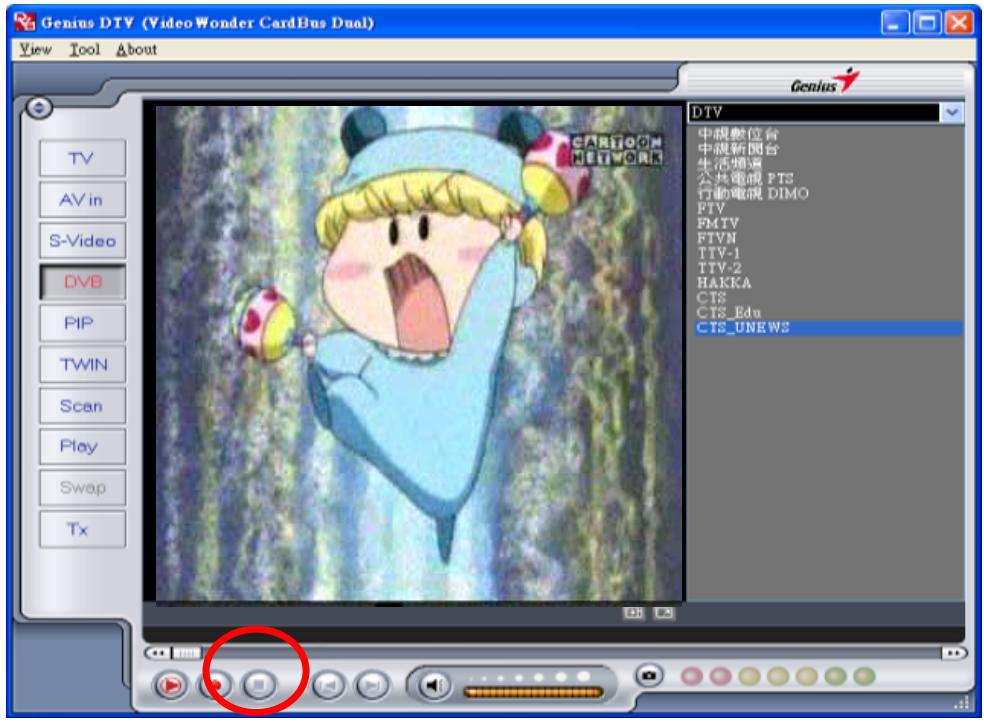
Task: Go to the previous channel button
Action: click(328, 685)
